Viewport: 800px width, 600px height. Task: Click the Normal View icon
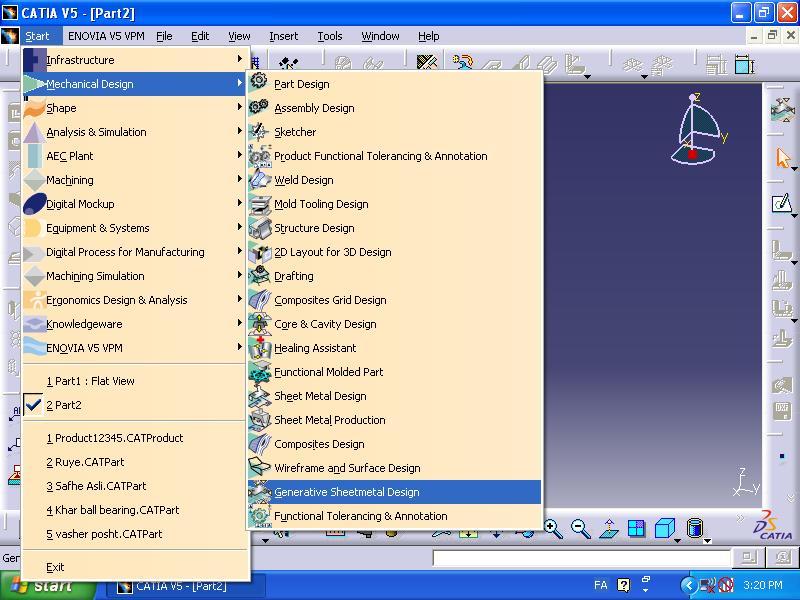tap(608, 529)
